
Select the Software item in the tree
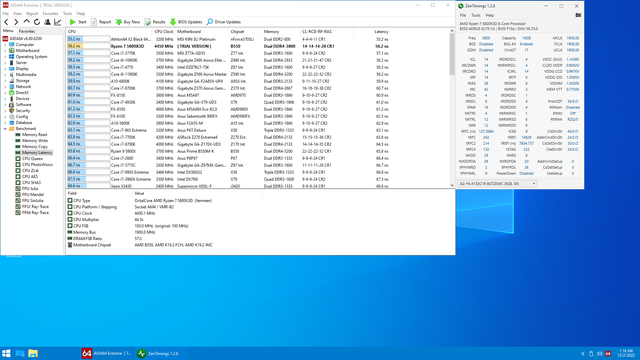tap(23, 104)
